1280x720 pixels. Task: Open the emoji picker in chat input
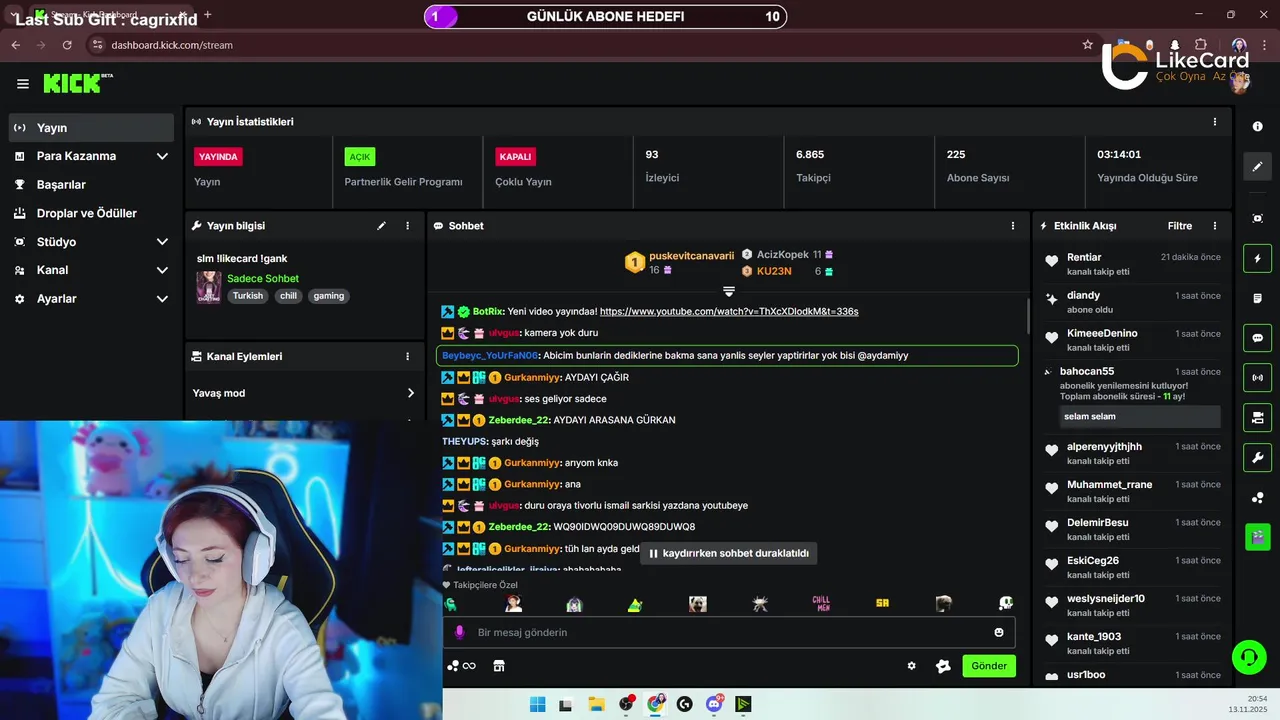(x=998, y=632)
